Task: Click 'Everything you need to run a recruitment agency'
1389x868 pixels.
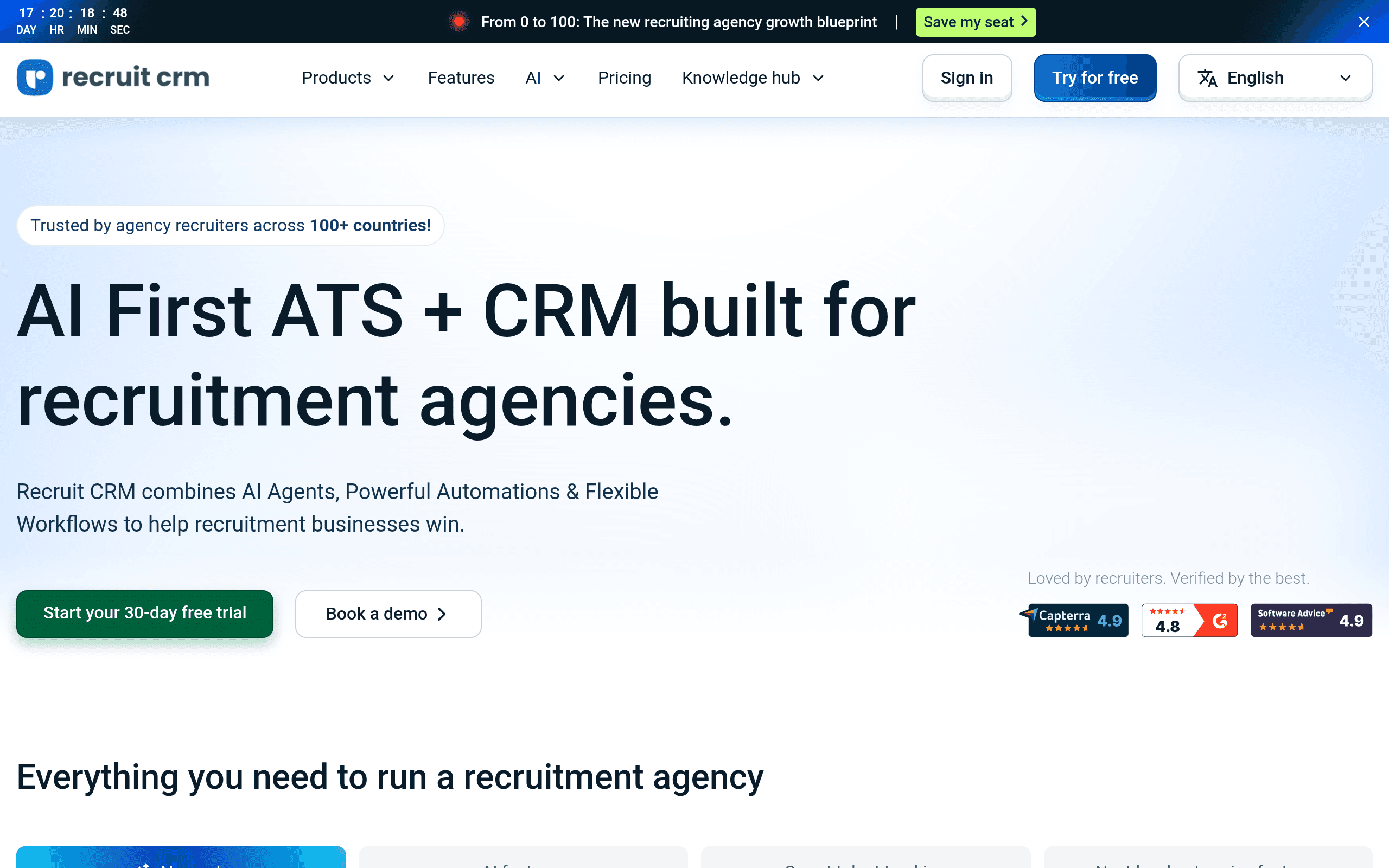Action: [390, 777]
